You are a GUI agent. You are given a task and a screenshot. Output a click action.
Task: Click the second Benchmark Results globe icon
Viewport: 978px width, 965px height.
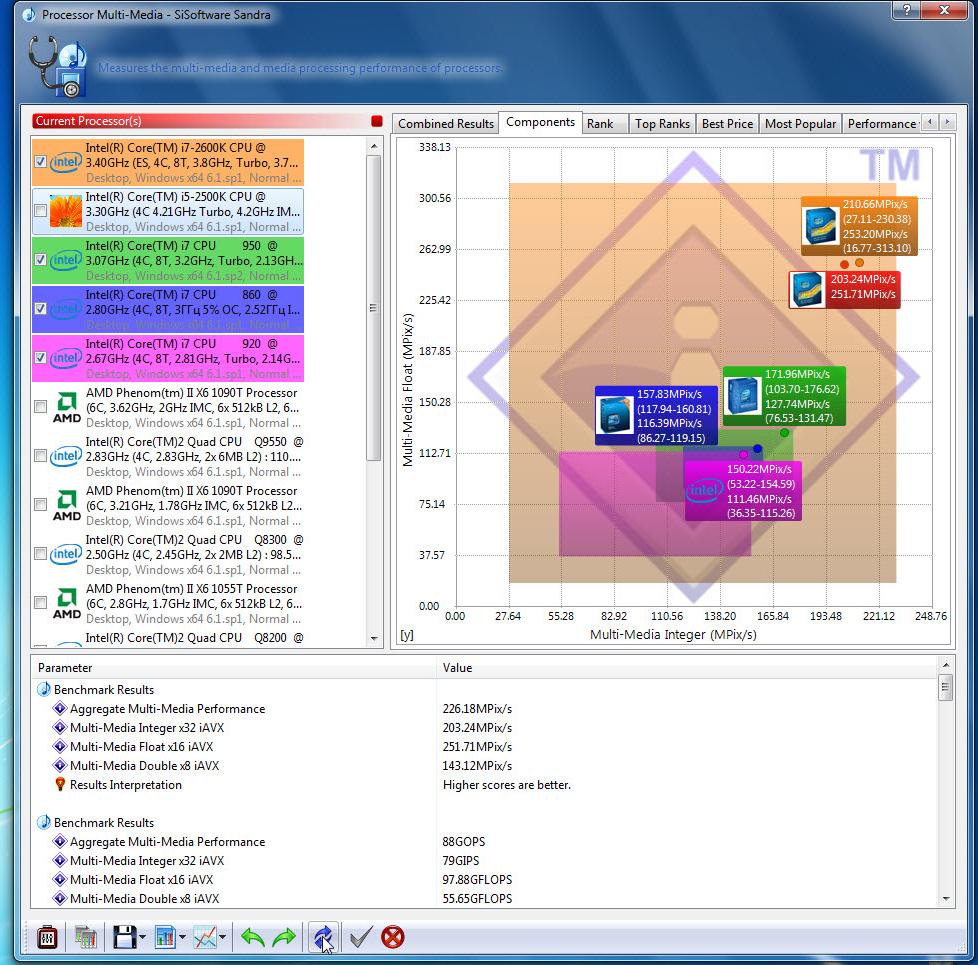click(x=44, y=822)
